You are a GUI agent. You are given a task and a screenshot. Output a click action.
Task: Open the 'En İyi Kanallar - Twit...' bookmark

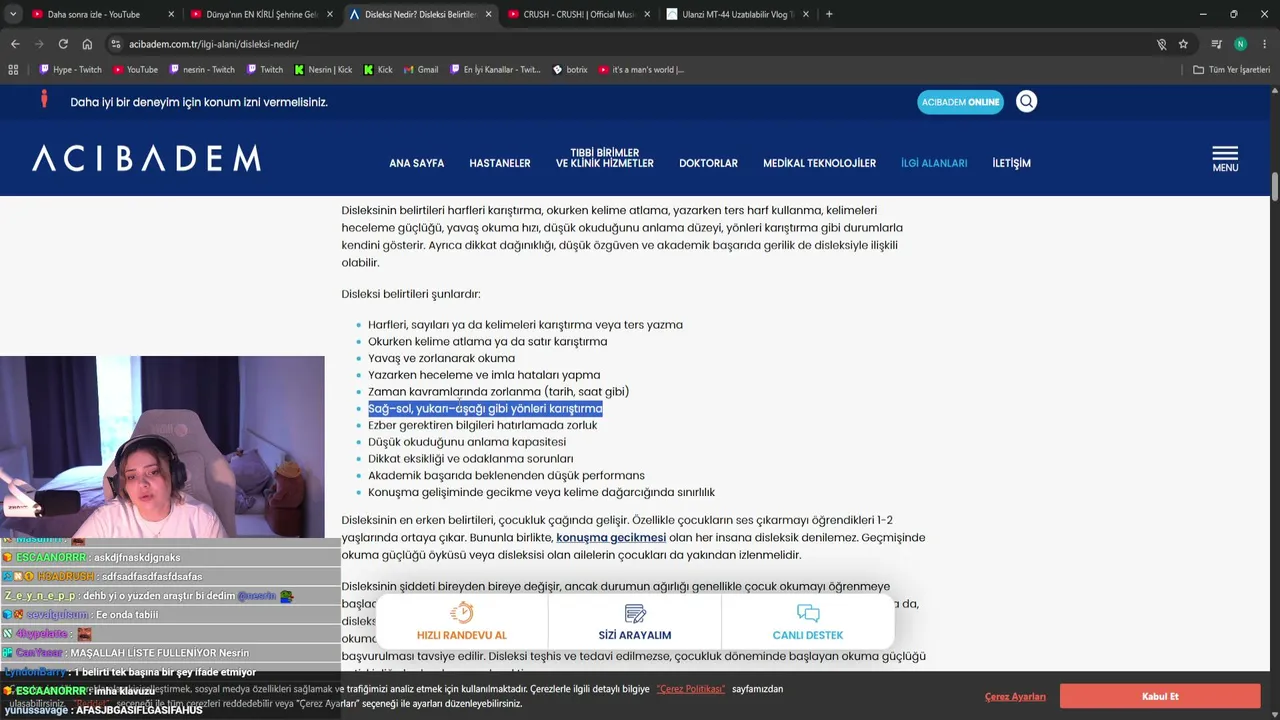(495, 70)
